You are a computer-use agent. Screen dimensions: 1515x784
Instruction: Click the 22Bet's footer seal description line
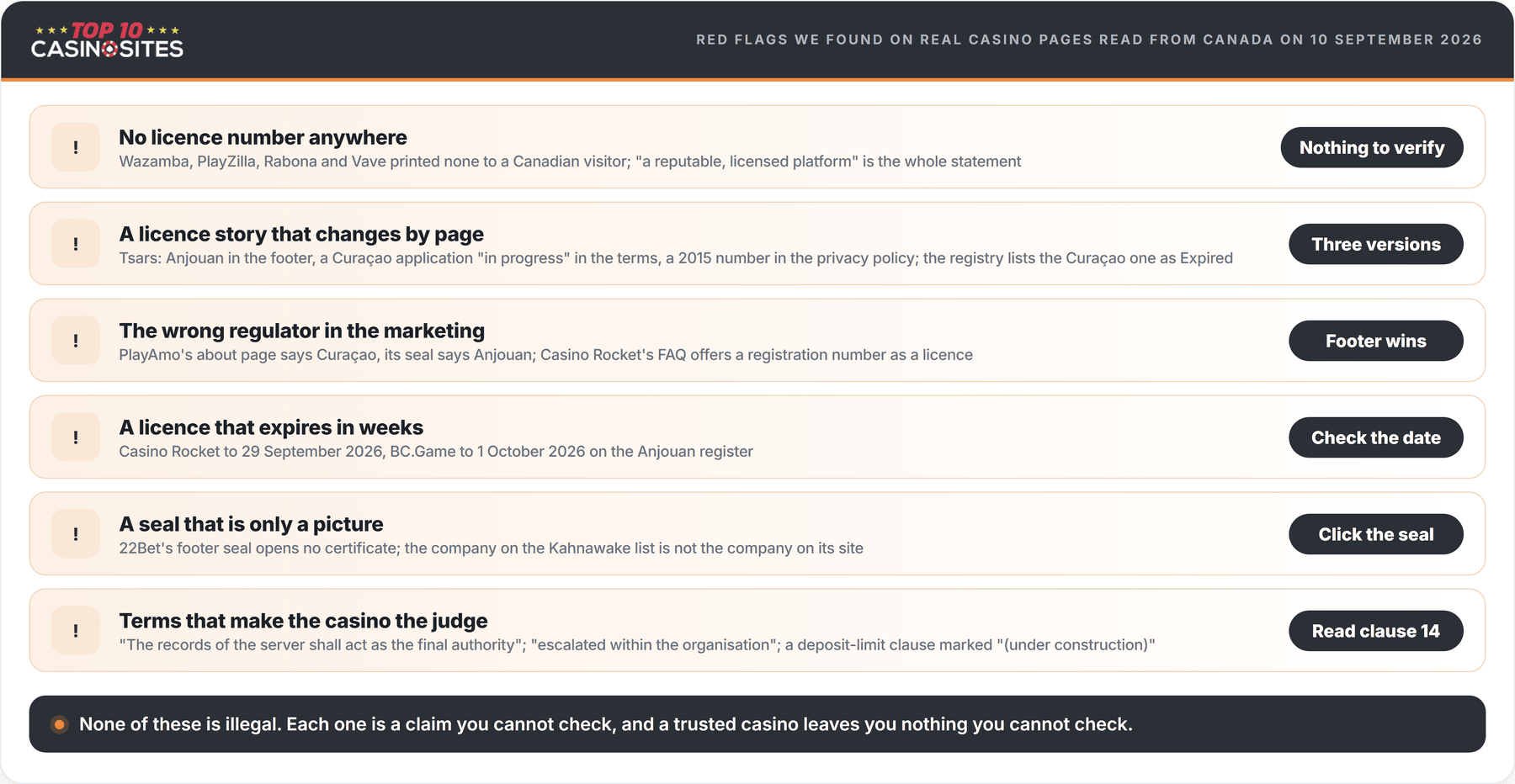pyautogui.click(x=491, y=548)
